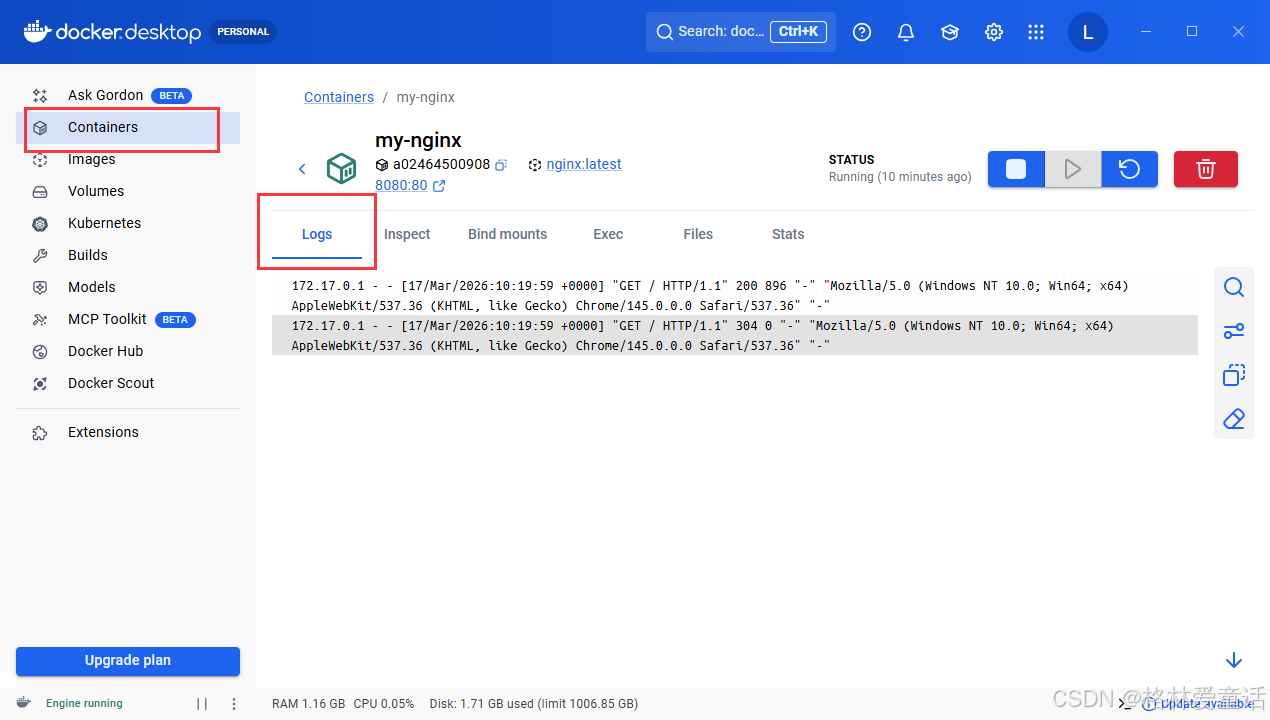1270x720 pixels.
Task: Switch to the Exec tab
Action: (x=608, y=234)
